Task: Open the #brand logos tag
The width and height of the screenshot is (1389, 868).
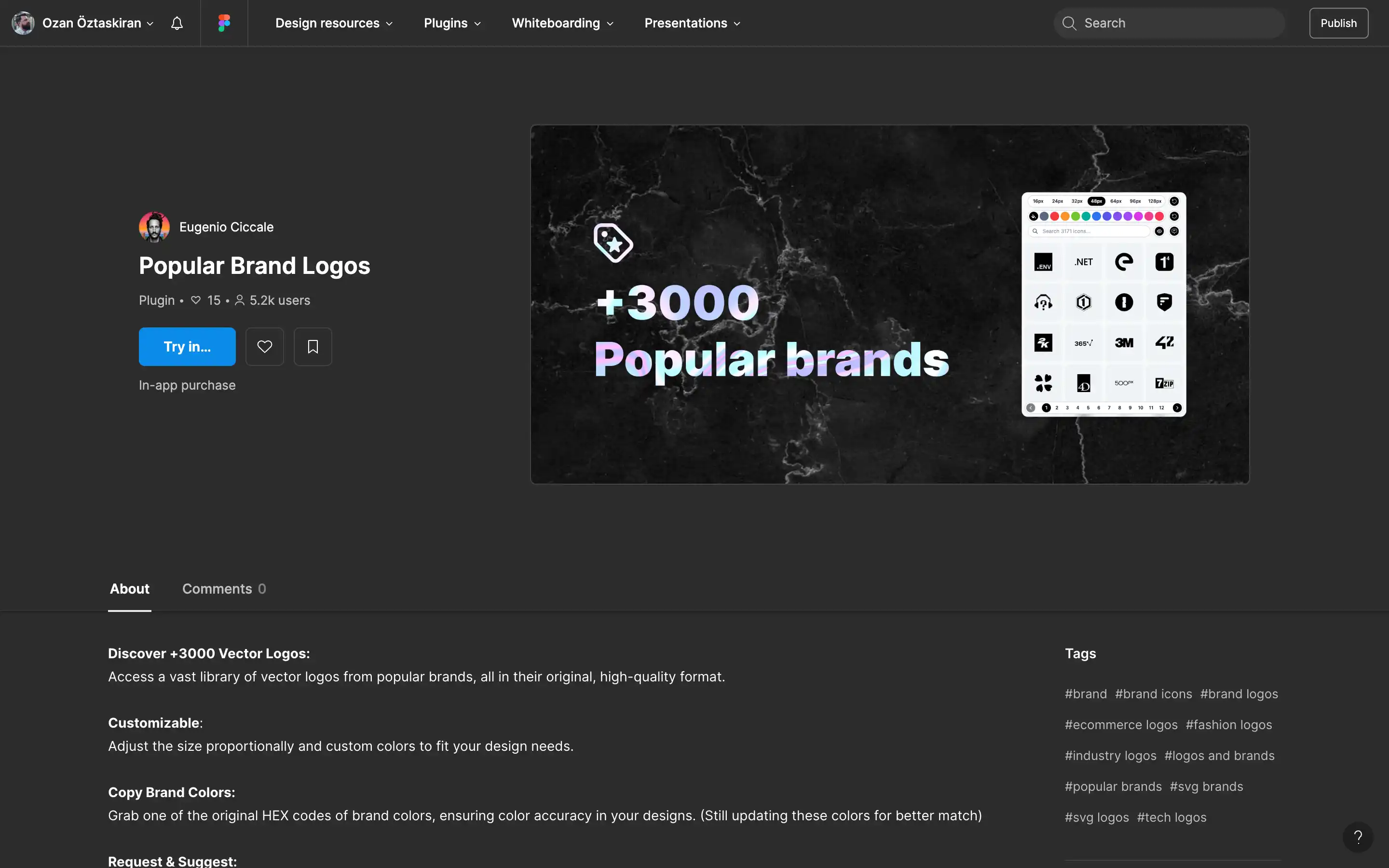Action: [1239, 694]
